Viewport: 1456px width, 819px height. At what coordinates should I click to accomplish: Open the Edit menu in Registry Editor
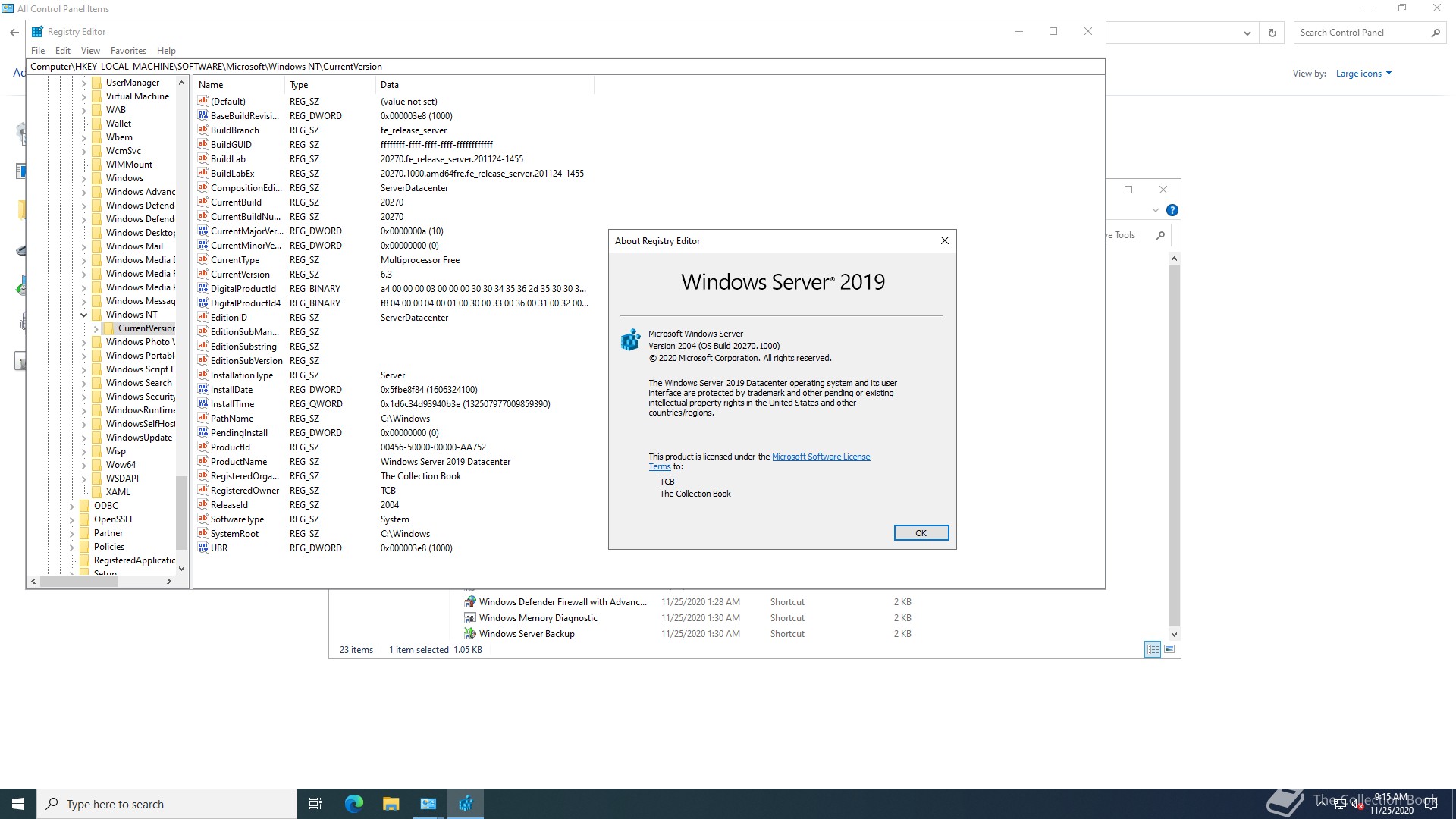(63, 51)
